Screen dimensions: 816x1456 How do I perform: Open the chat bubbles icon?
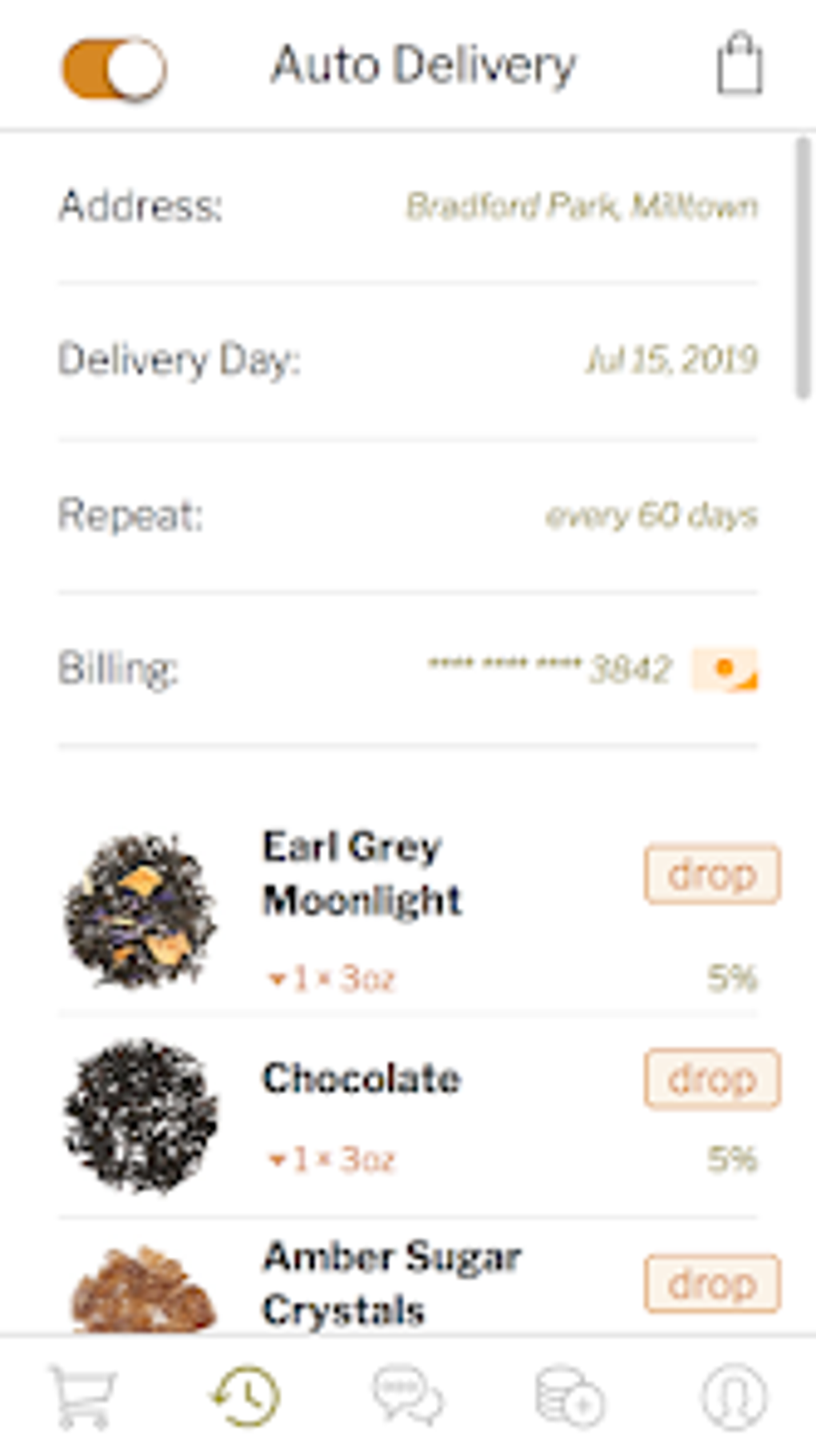click(408, 1396)
